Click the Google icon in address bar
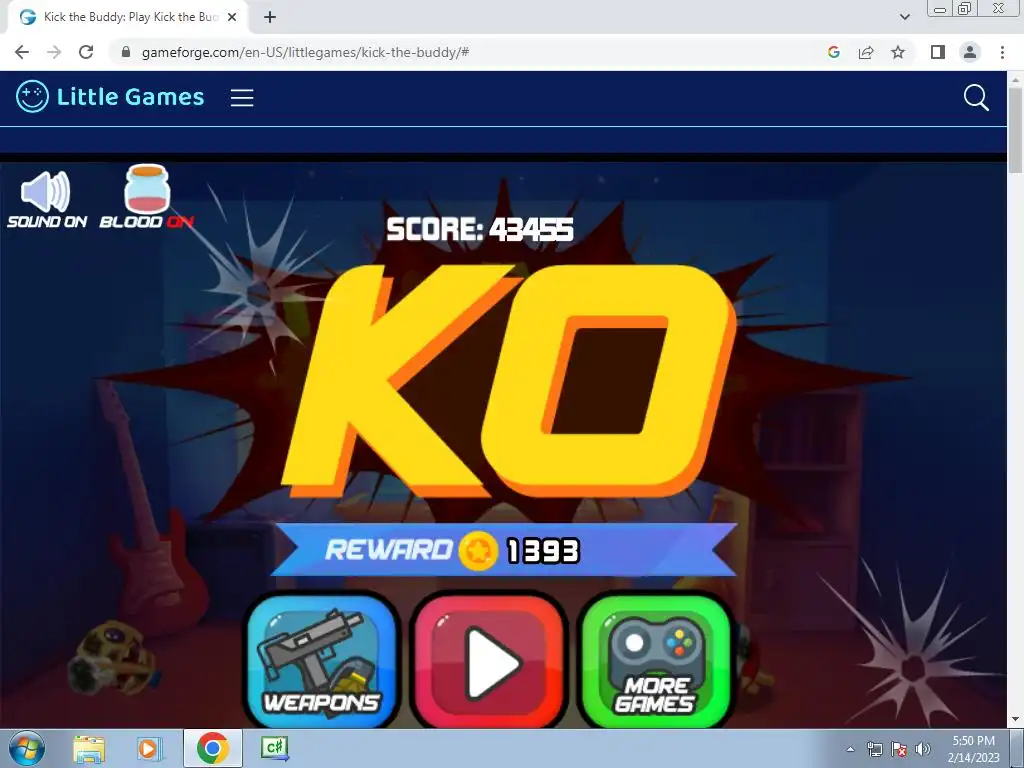 (833, 52)
